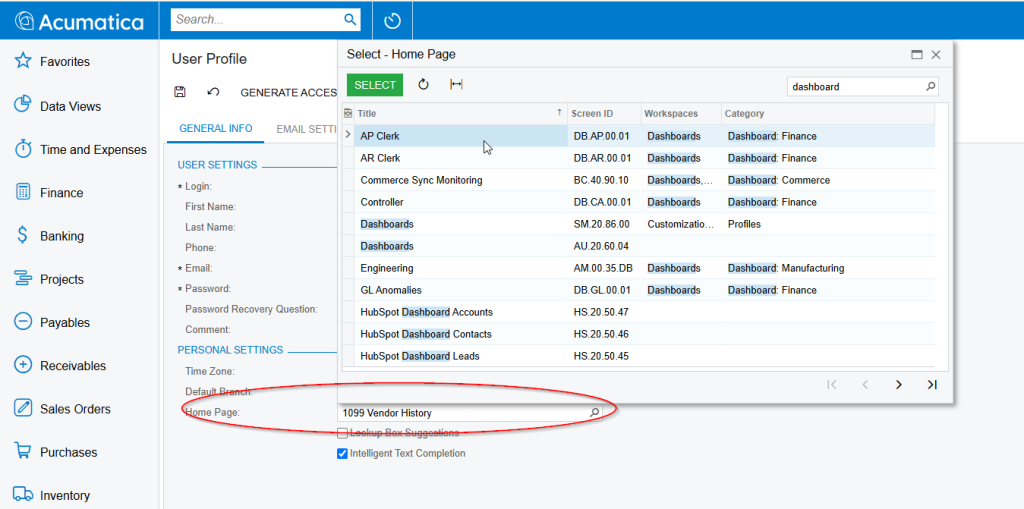Viewport: 1024px width, 509px height.
Task: Switch to the Email Settings tab
Action: click(306, 129)
